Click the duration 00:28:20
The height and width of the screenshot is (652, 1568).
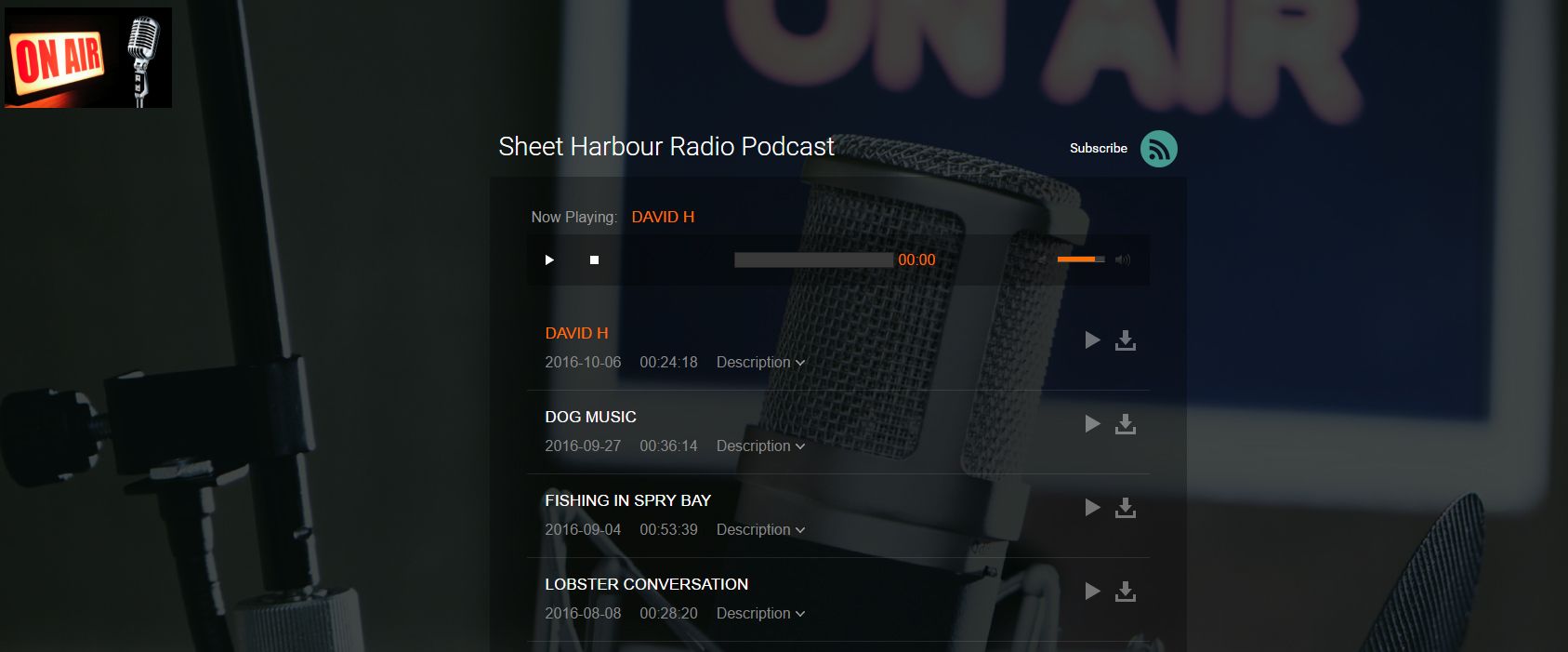click(x=668, y=613)
